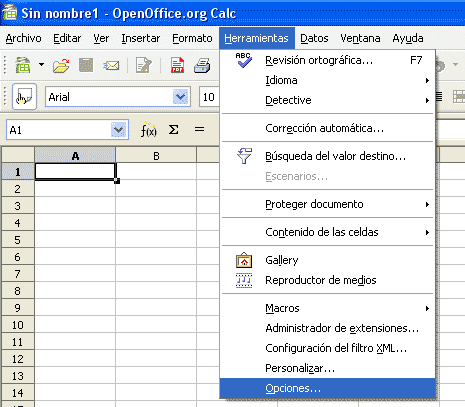The height and width of the screenshot is (407, 465).
Task: Select column B header
Action: (x=156, y=156)
